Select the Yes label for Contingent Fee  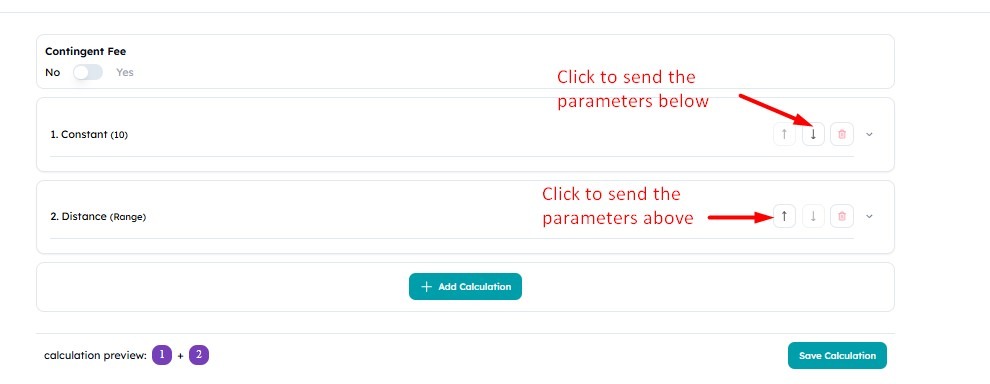[x=125, y=73]
